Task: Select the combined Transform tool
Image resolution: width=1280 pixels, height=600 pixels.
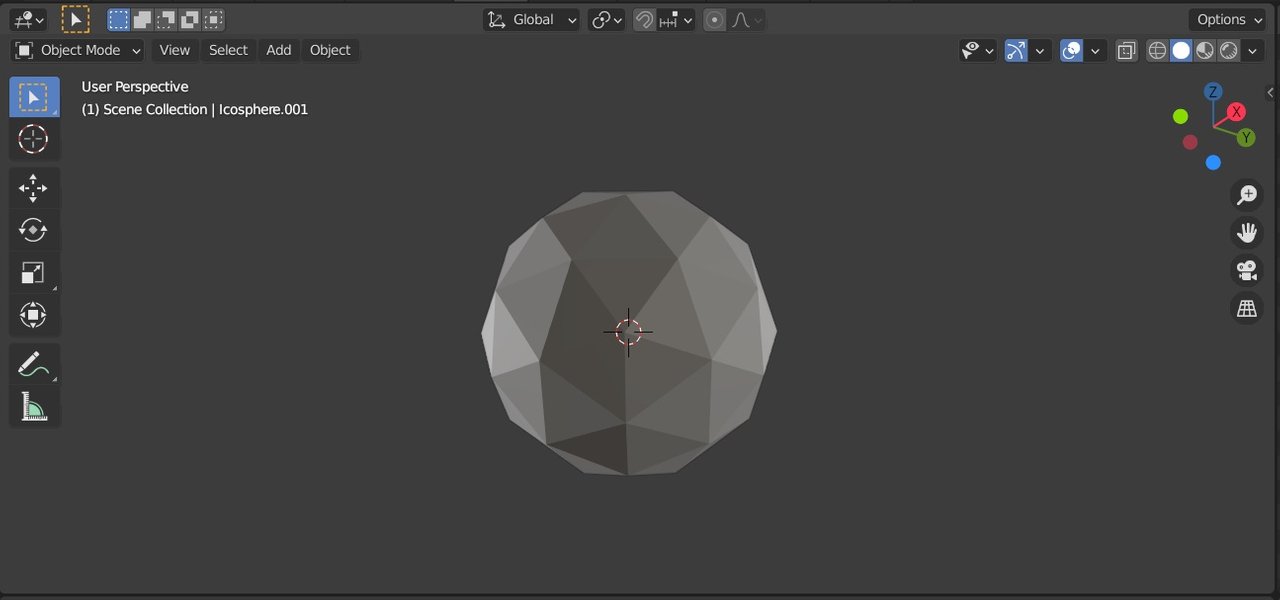Action: tap(34, 315)
